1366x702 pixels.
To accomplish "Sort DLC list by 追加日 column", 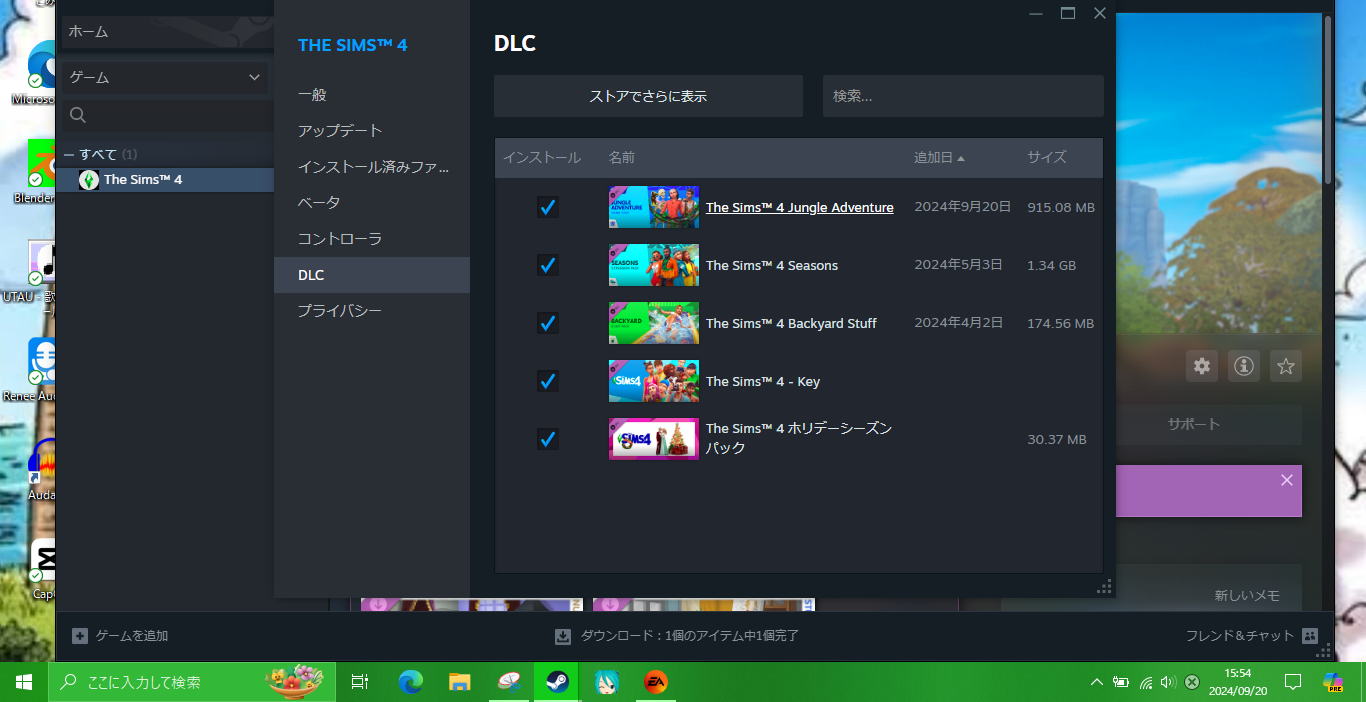I will point(939,157).
